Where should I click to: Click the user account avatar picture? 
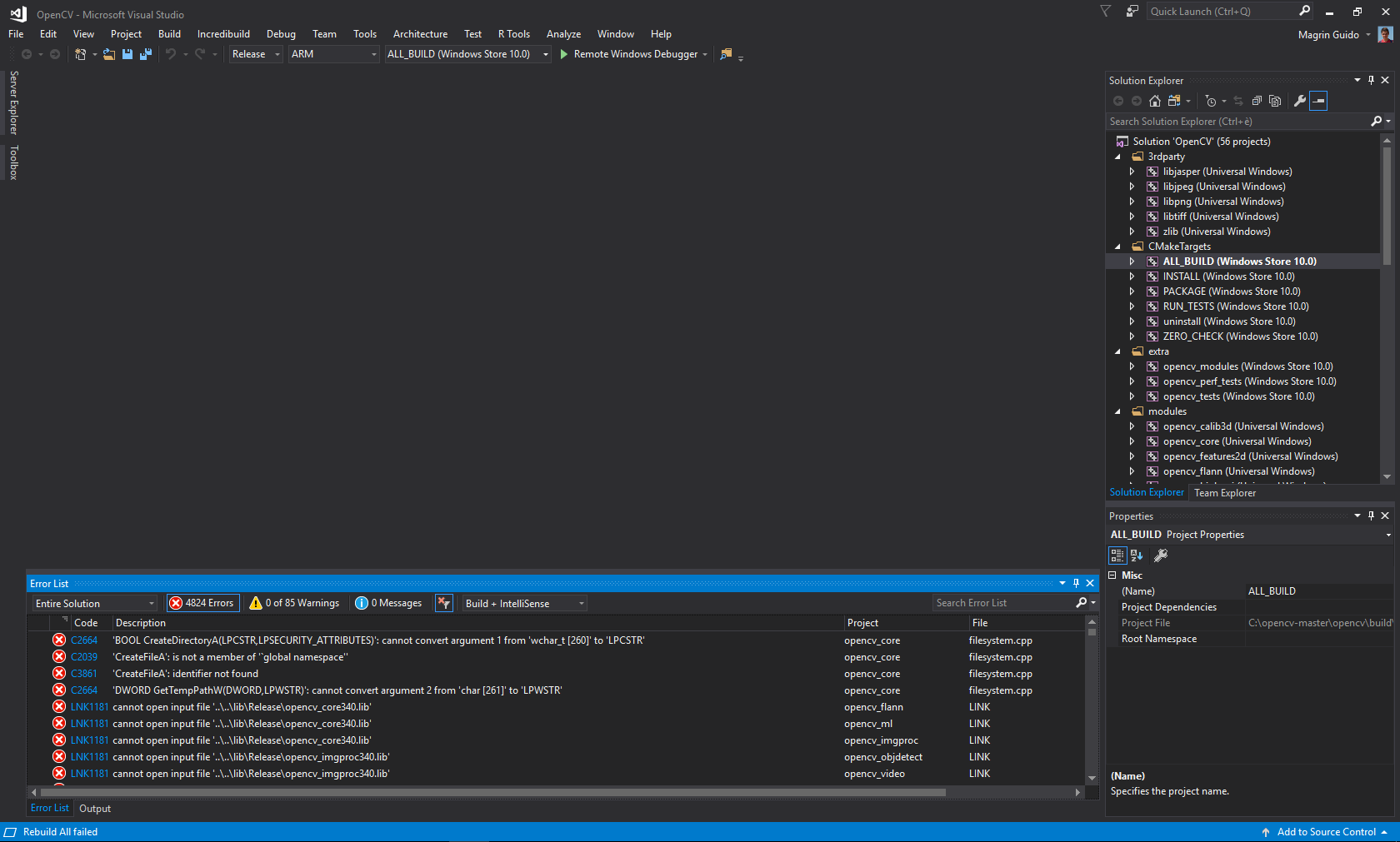[x=1385, y=34]
